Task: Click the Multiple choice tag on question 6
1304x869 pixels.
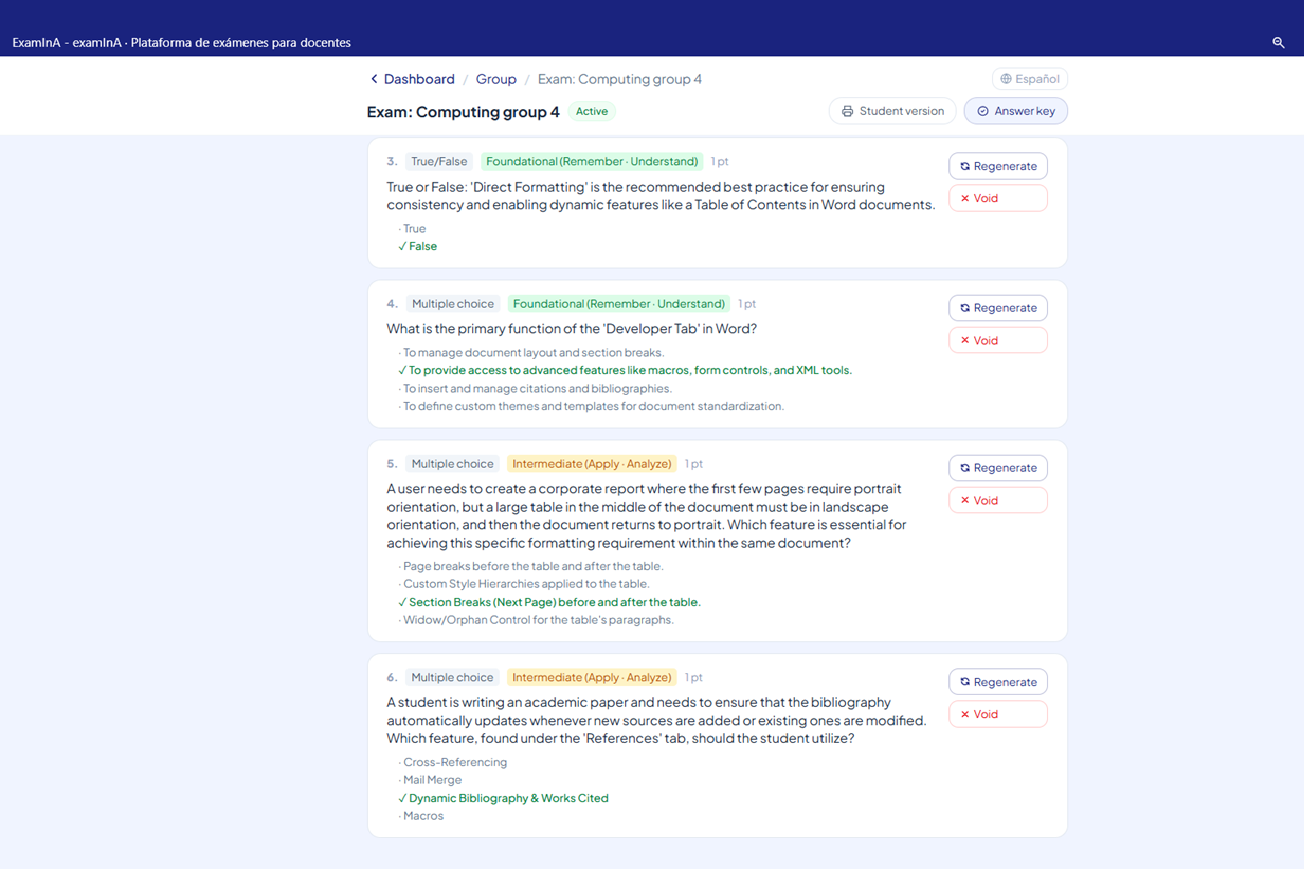Action: click(x=452, y=678)
